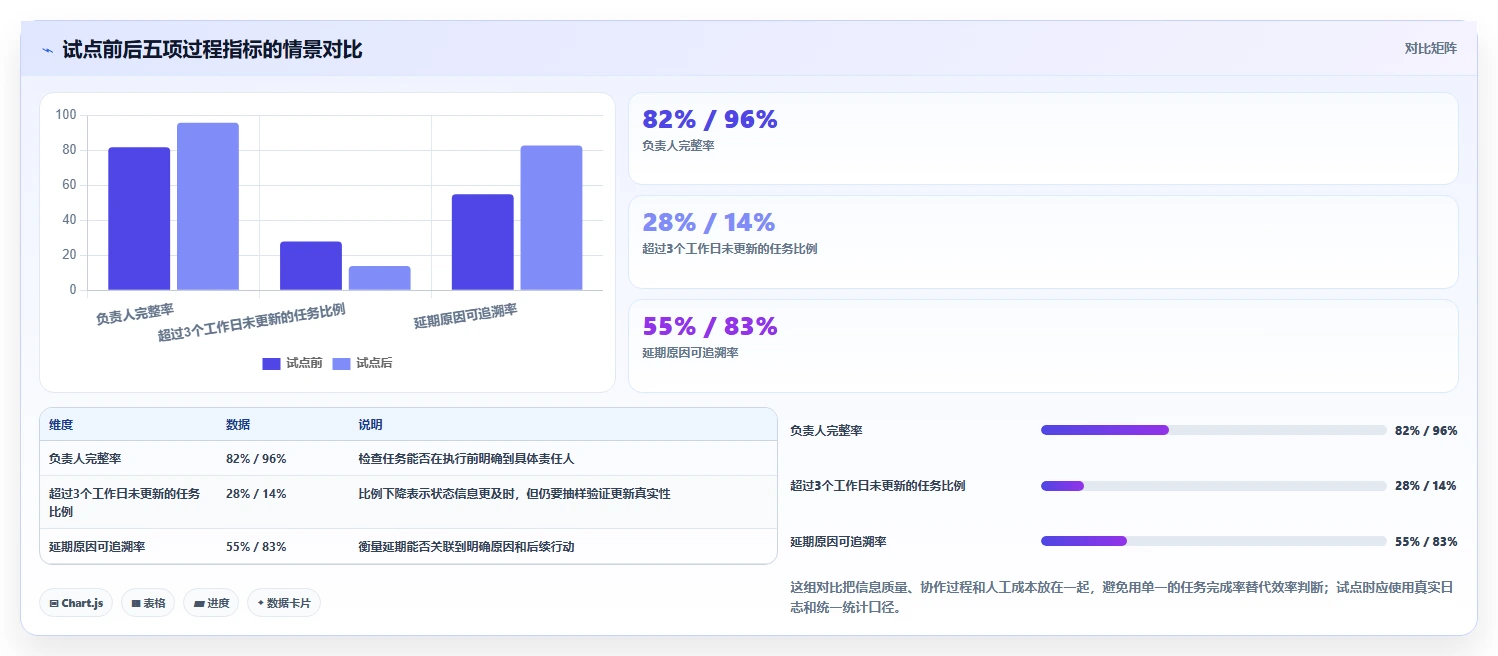Click the 延期原因可追溯率 label under the third card
Viewport: 1498px width, 656px height.
pos(690,353)
